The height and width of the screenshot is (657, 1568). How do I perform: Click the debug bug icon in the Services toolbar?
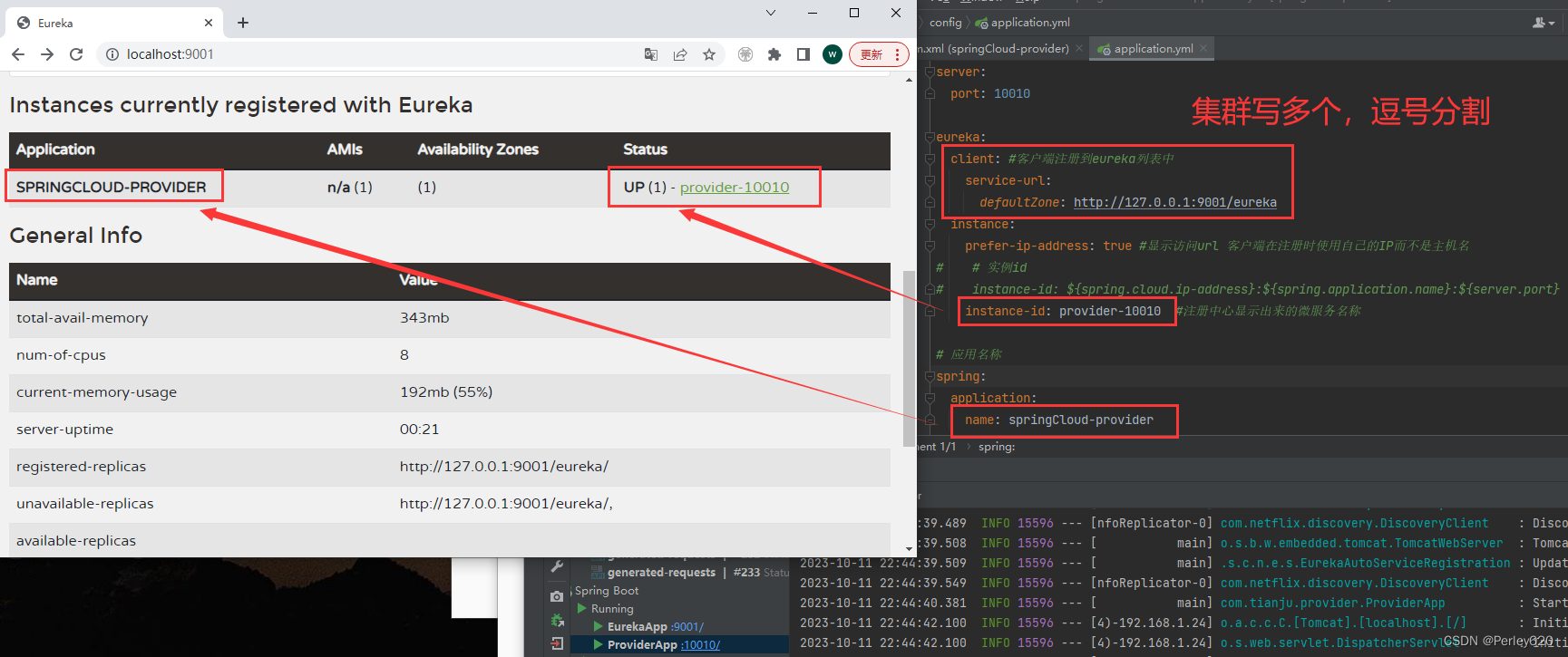pos(557,620)
